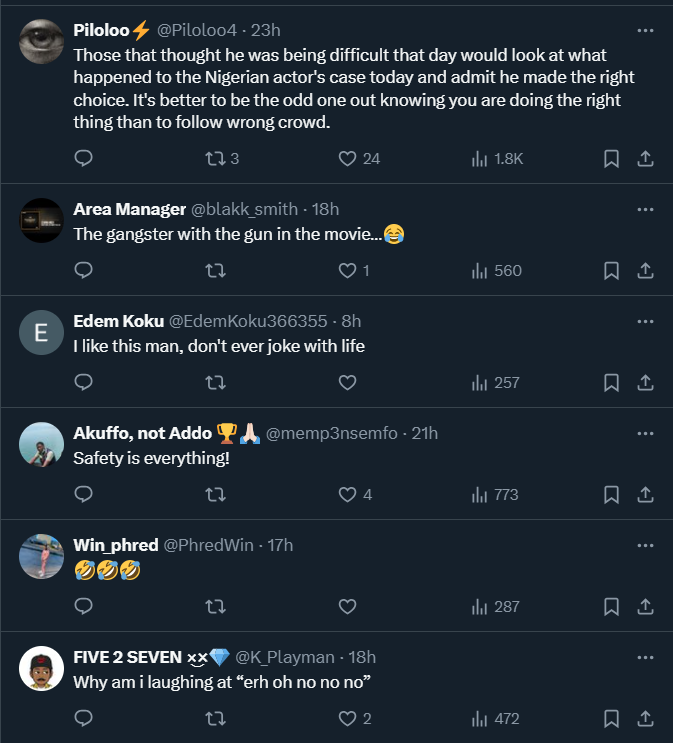View analytics showing 1.8K views
673x743 pixels.
pyautogui.click(x=497, y=158)
